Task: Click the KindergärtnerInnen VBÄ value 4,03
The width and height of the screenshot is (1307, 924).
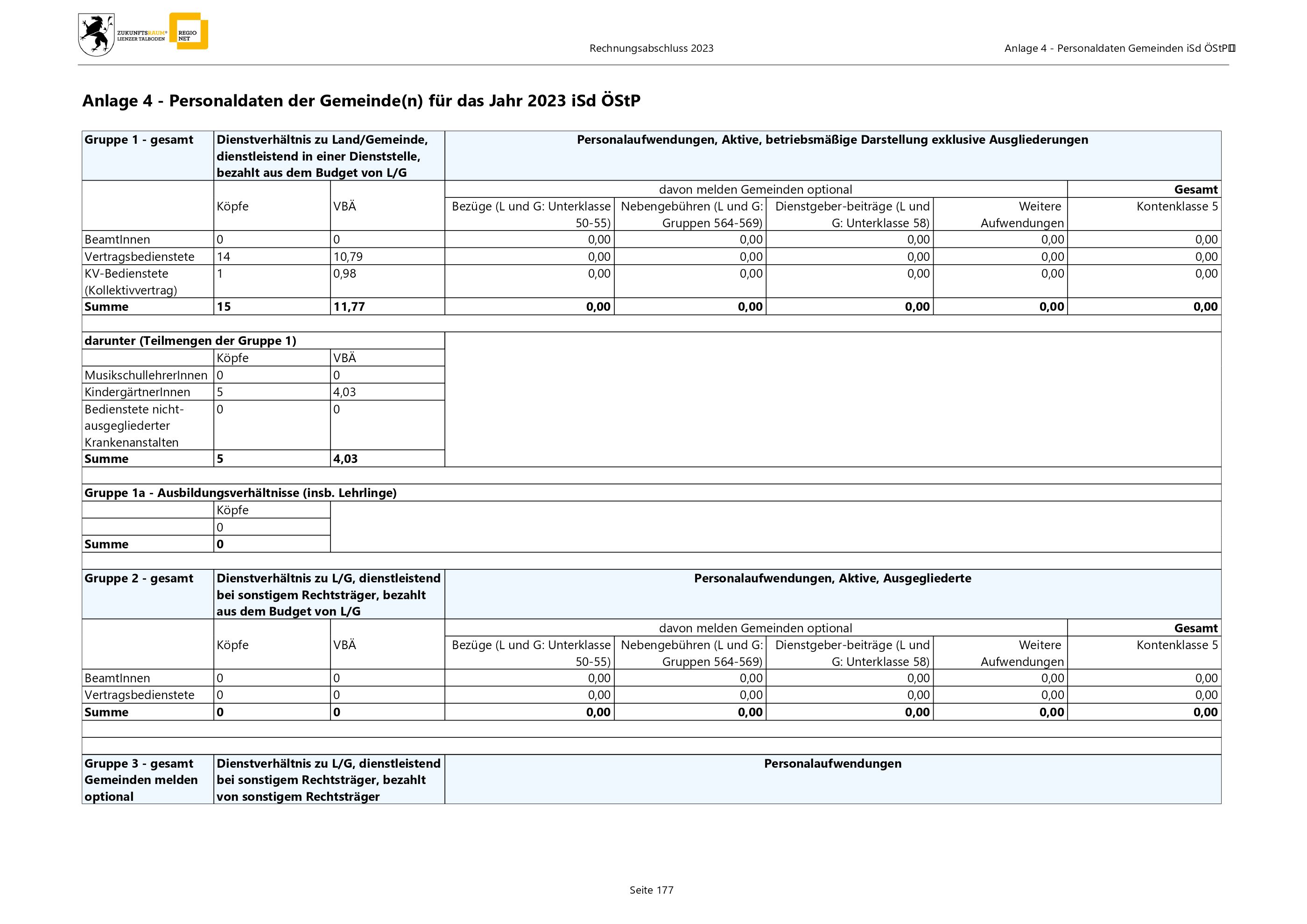Action: (x=344, y=392)
